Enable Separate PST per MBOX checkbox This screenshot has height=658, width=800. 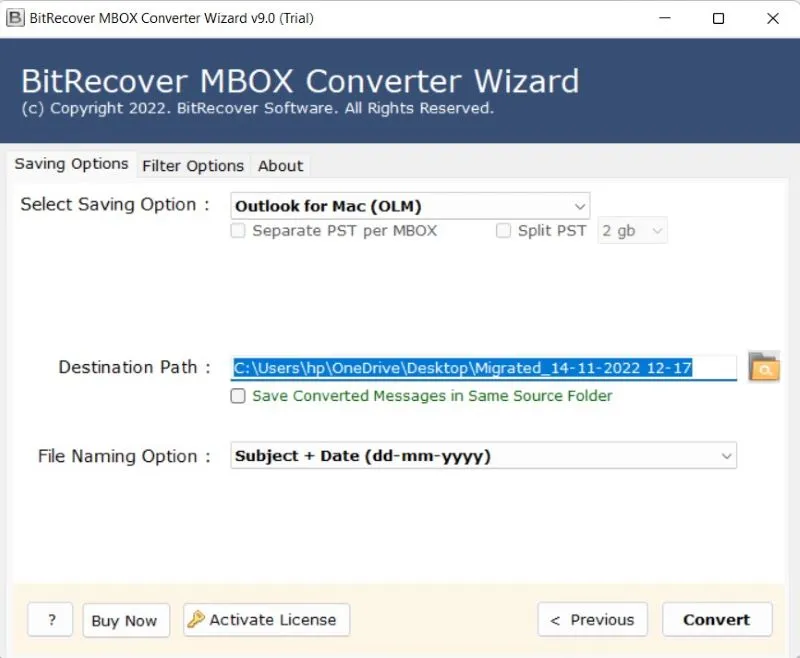[x=238, y=231]
